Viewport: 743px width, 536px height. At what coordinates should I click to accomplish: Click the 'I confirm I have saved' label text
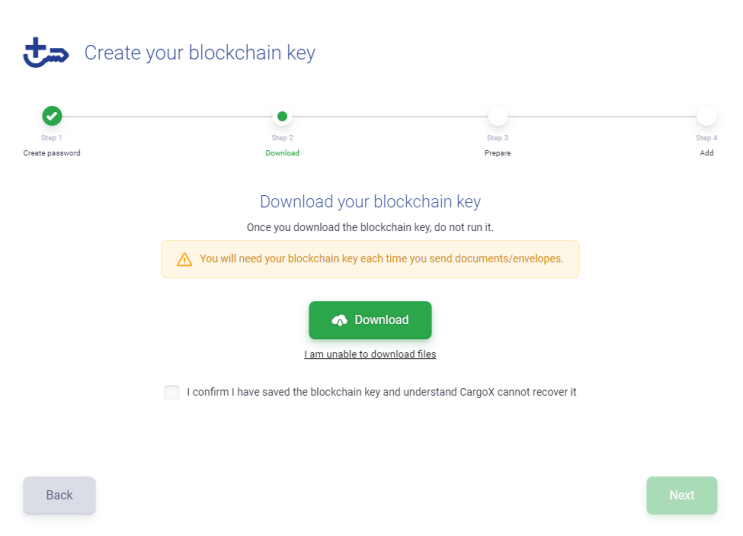[382, 392]
